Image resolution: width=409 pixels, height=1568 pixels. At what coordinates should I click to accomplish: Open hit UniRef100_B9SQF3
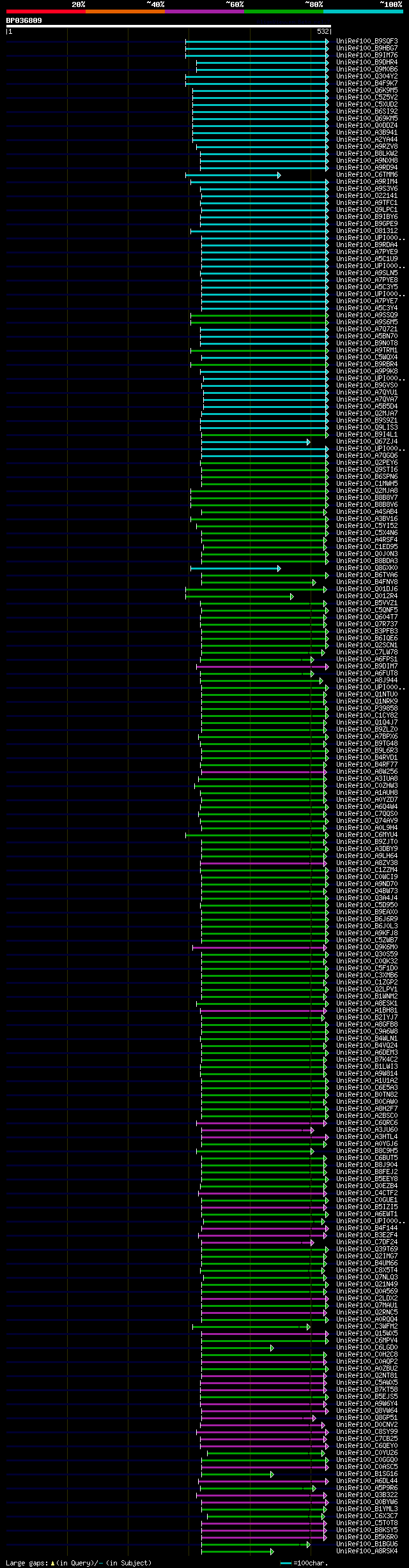[367, 41]
